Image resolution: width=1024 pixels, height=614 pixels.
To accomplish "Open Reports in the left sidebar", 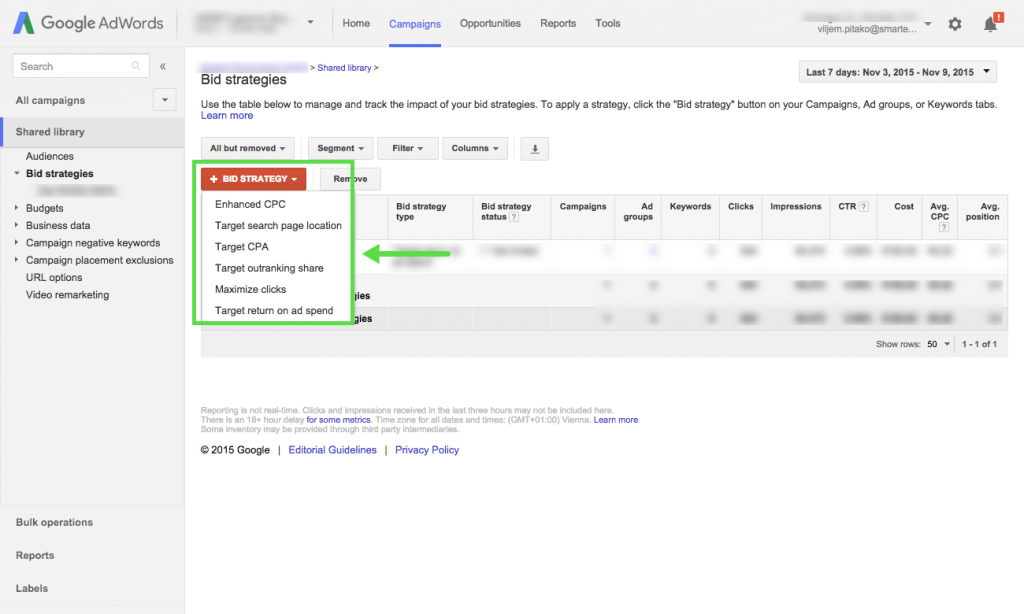I will pos(35,555).
